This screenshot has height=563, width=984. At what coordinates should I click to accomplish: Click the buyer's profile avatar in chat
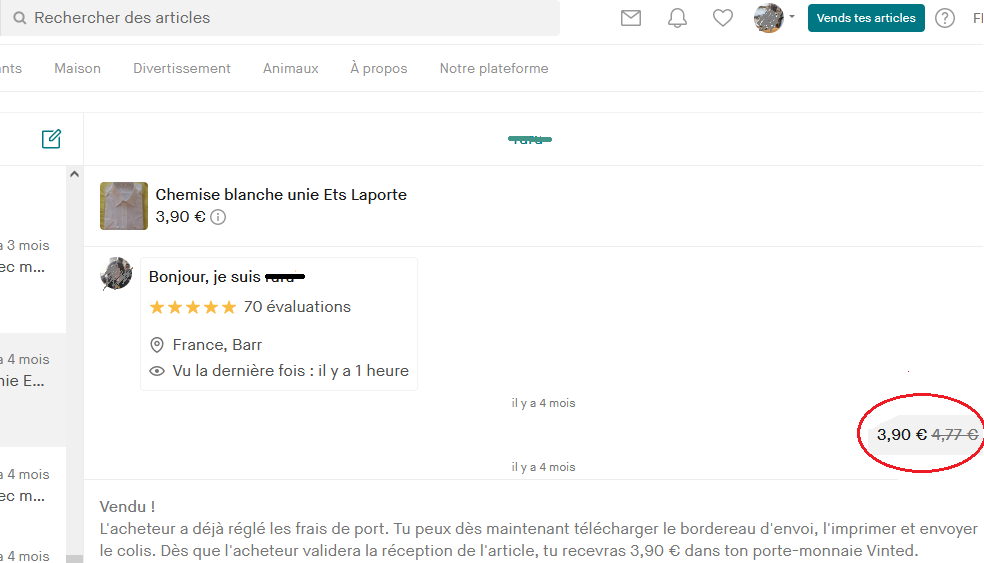(x=117, y=273)
